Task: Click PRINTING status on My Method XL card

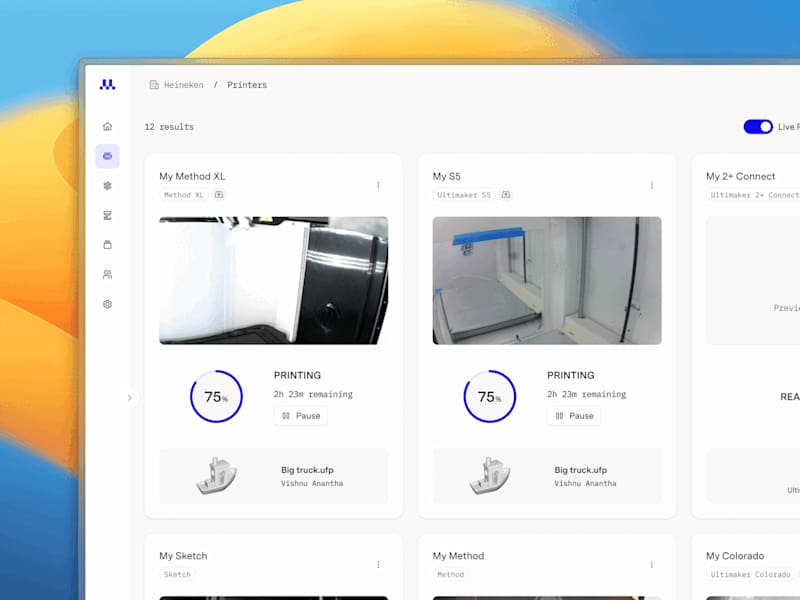Action: tap(297, 375)
